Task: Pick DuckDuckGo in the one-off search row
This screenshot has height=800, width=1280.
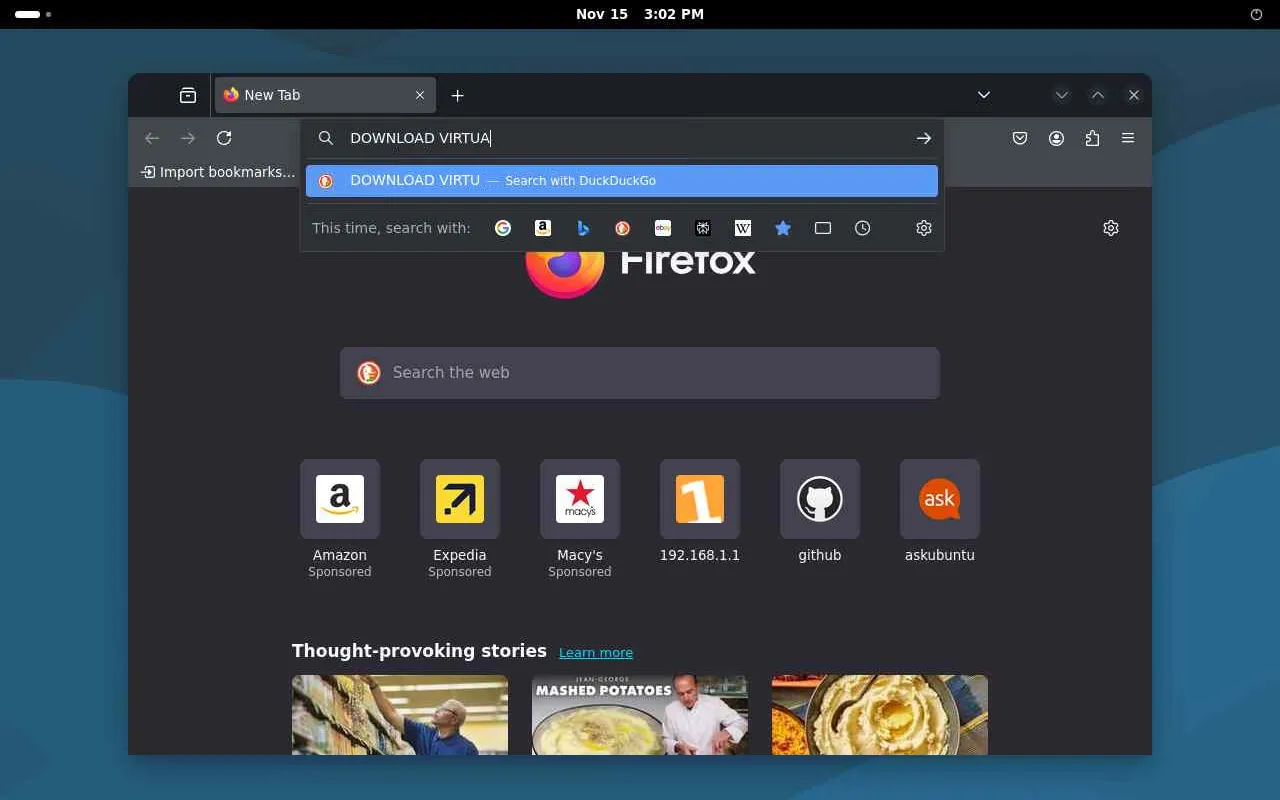Action: pos(623,228)
